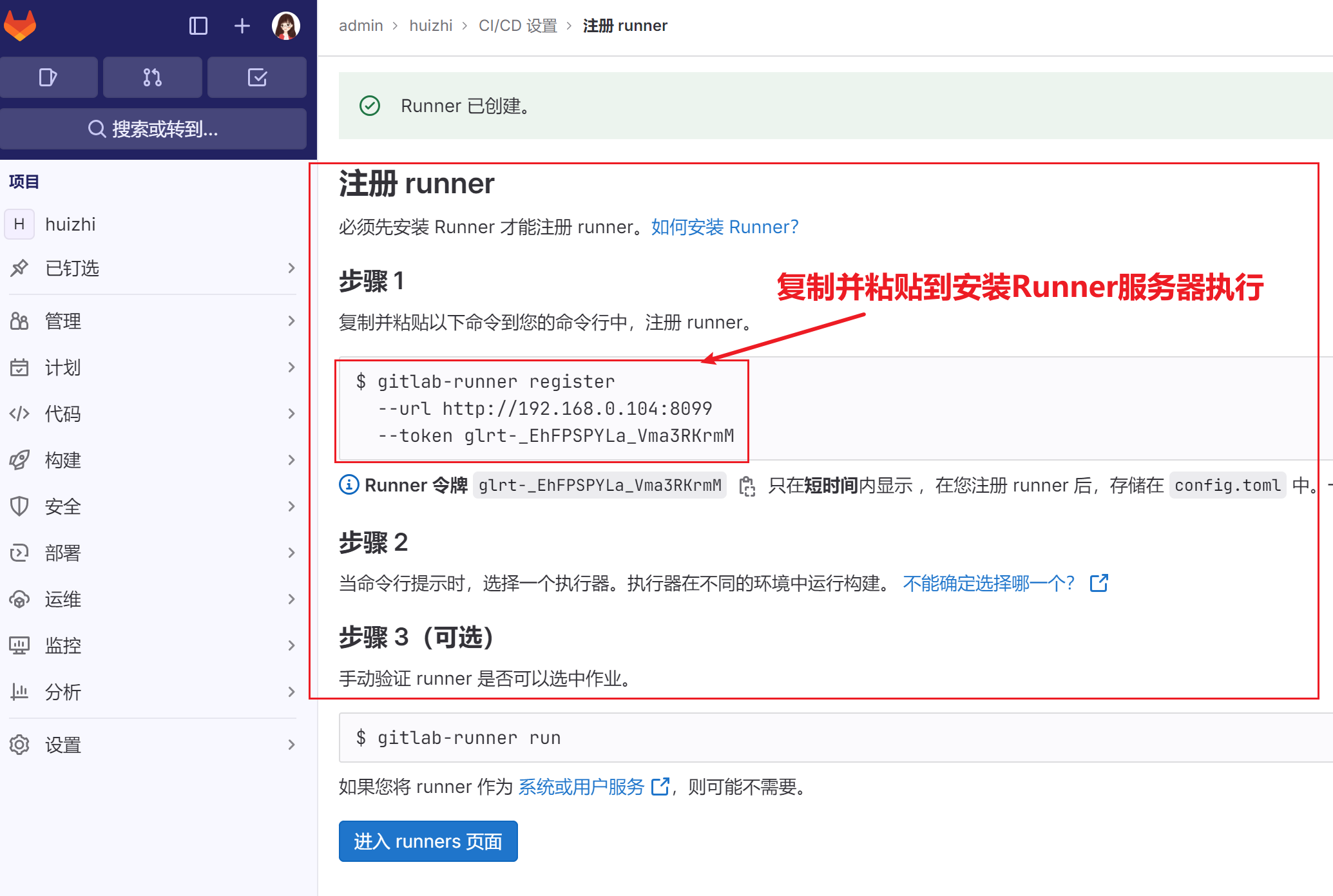Screen dimensions: 1333x896
Task: Expand the 已钉选 pinned section
Action: (153, 268)
